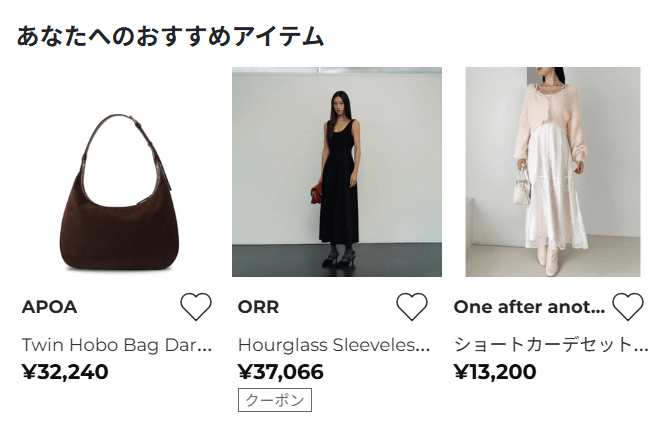Click the ¥13,200 price label
This screenshot has width=666, height=421.
[x=495, y=372]
